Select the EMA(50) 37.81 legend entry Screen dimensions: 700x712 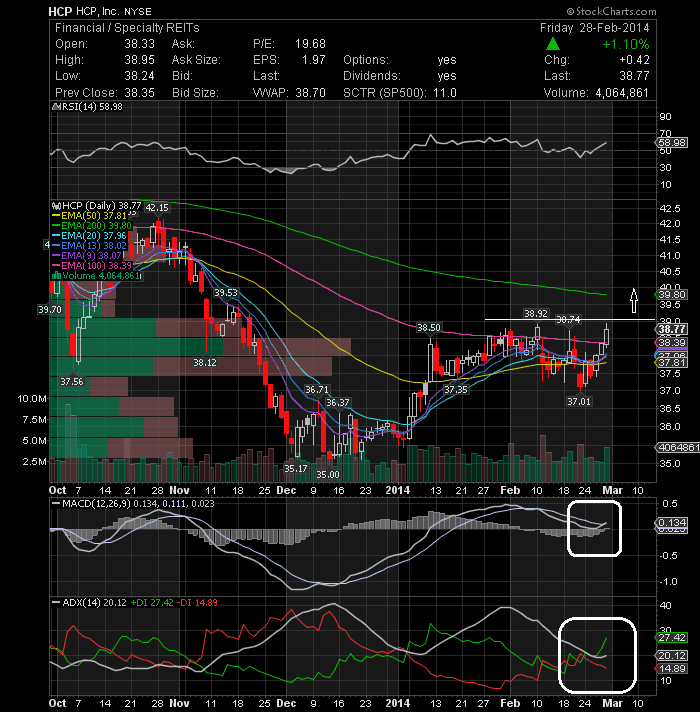tap(89, 216)
